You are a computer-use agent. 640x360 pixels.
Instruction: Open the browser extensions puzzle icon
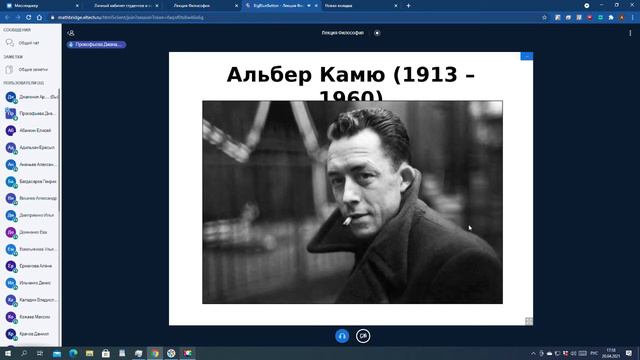click(x=611, y=18)
